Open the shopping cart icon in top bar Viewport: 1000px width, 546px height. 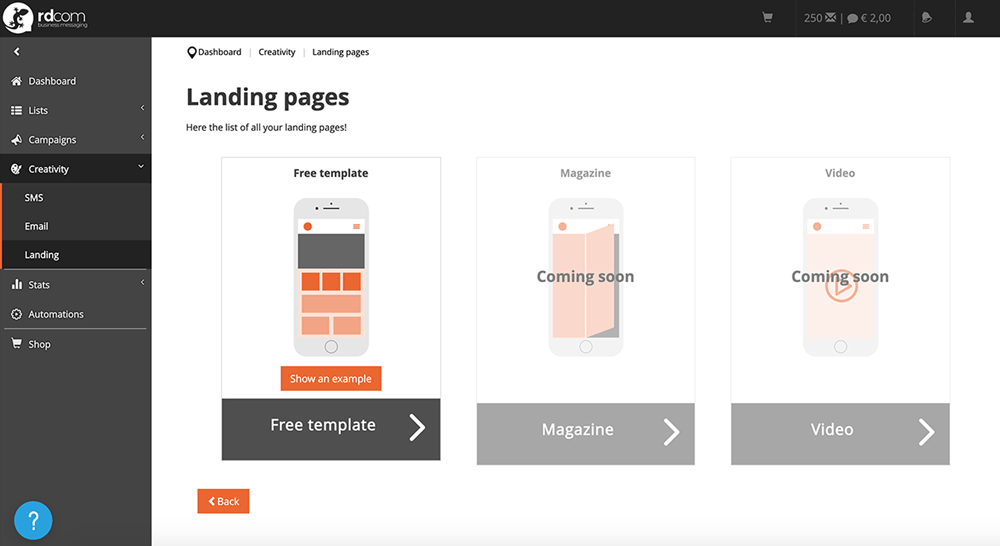coord(767,18)
